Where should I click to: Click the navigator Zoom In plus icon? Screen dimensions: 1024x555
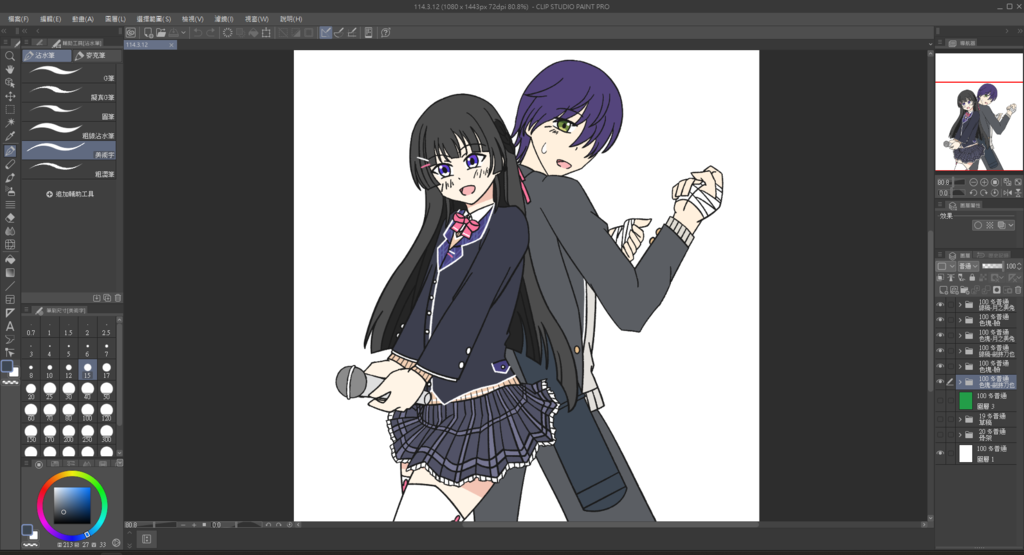point(984,182)
